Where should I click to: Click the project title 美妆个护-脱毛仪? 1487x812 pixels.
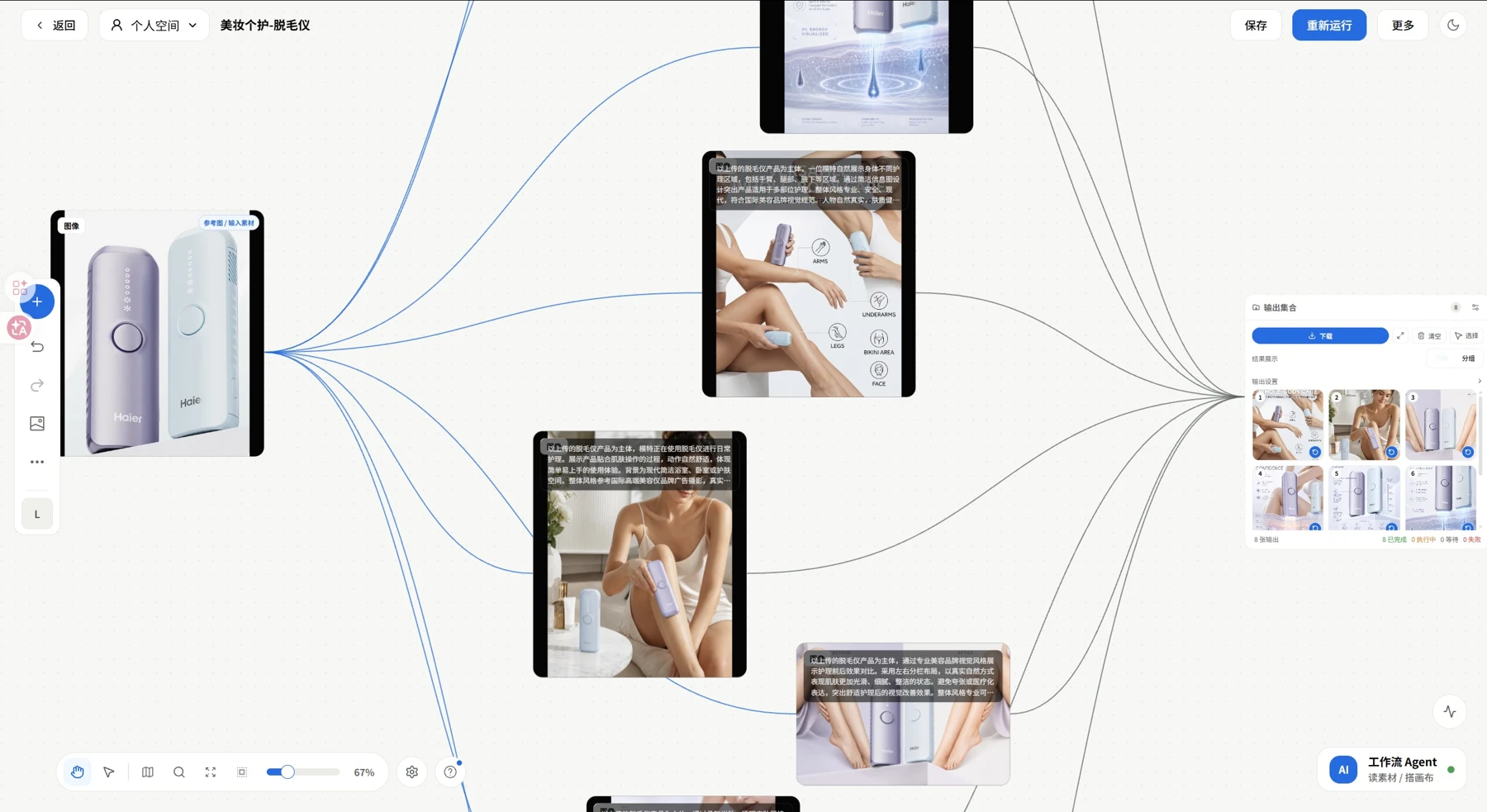265,26
